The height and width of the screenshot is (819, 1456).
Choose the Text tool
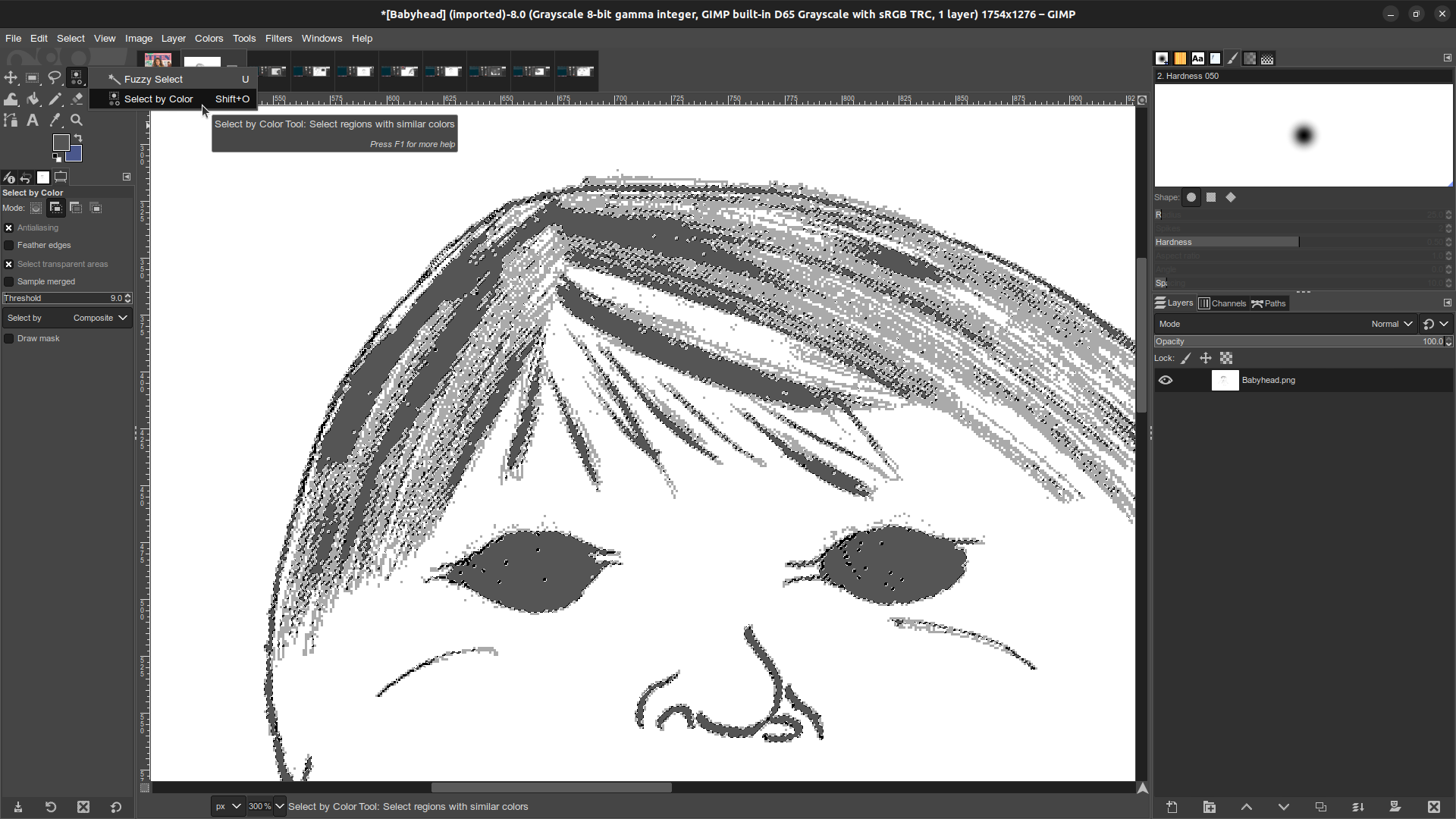point(33,120)
